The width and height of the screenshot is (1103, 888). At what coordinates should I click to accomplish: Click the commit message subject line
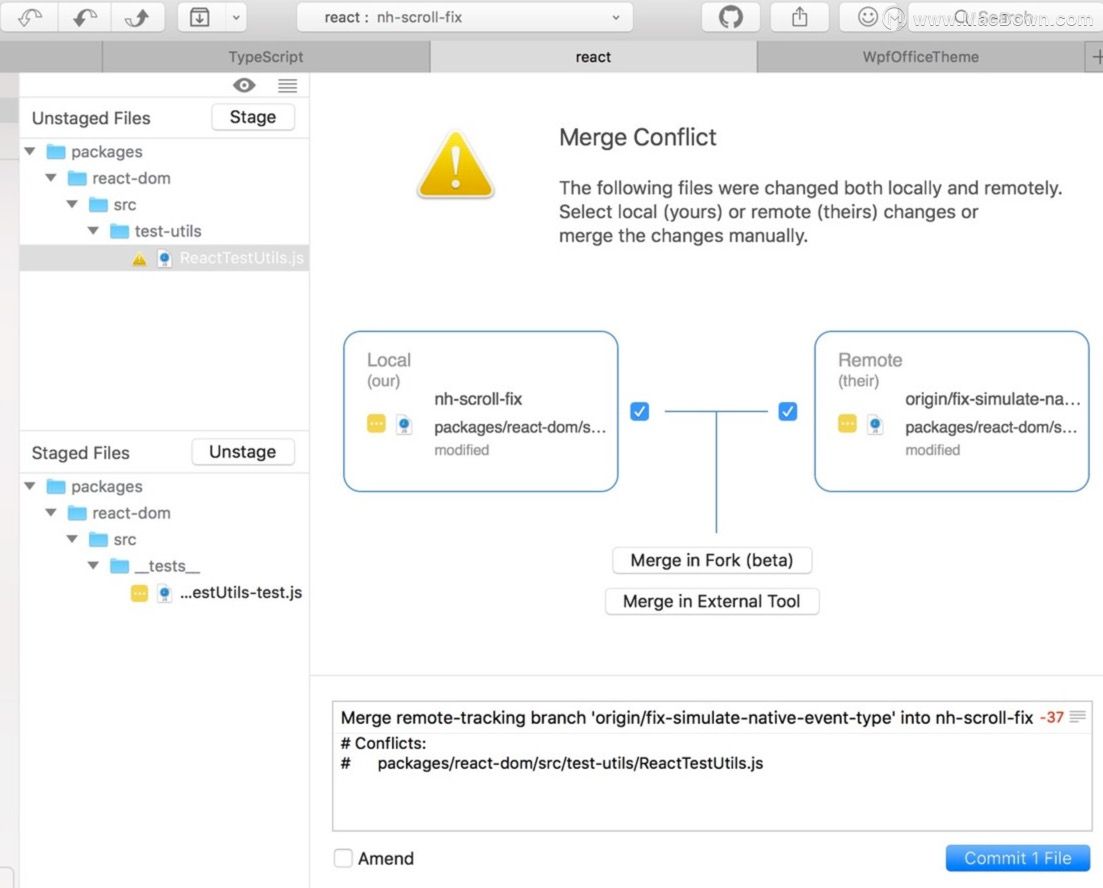pyautogui.click(x=687, y=718)
